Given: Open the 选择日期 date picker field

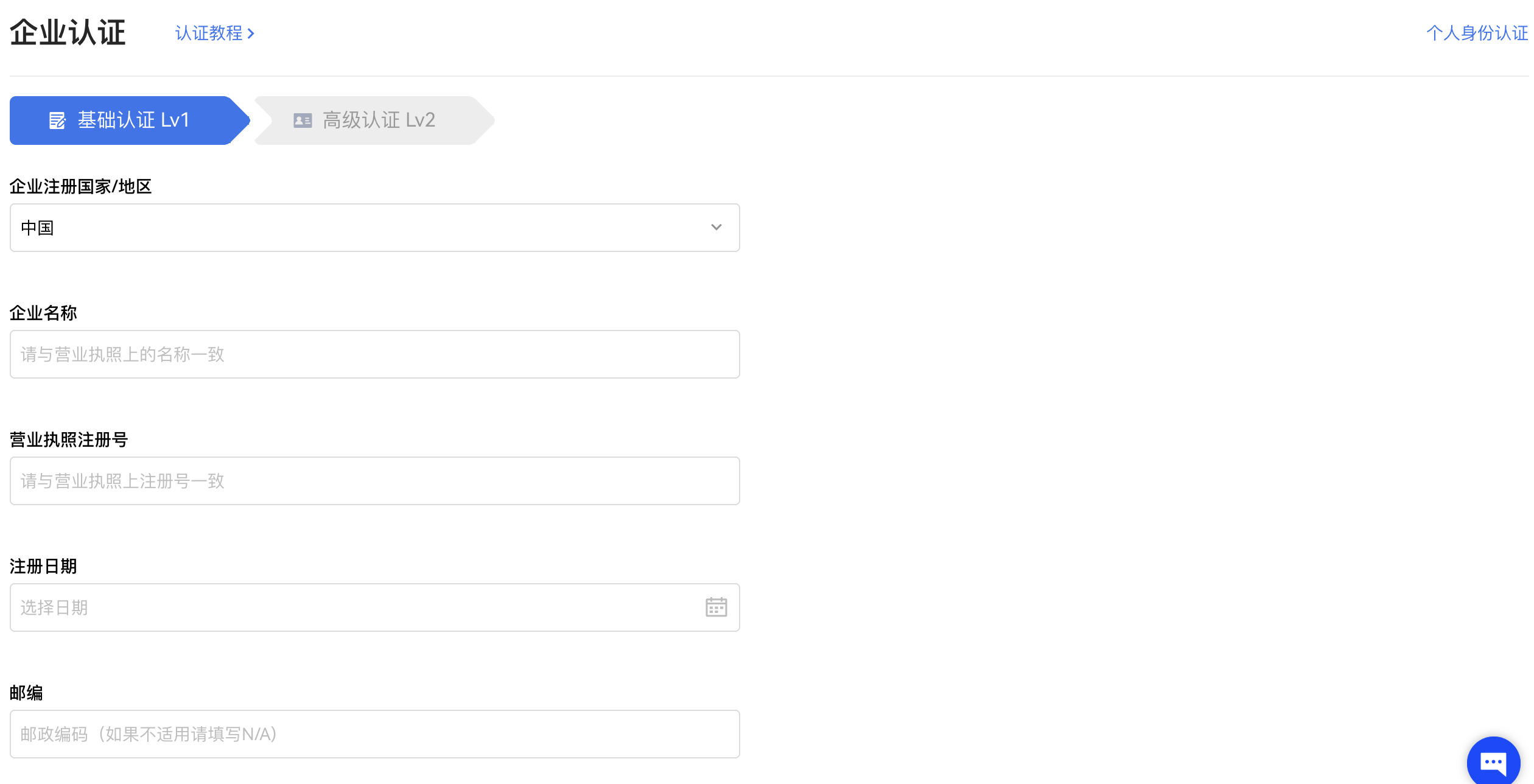Looking at the screenshot, I should tap(374, 607).
